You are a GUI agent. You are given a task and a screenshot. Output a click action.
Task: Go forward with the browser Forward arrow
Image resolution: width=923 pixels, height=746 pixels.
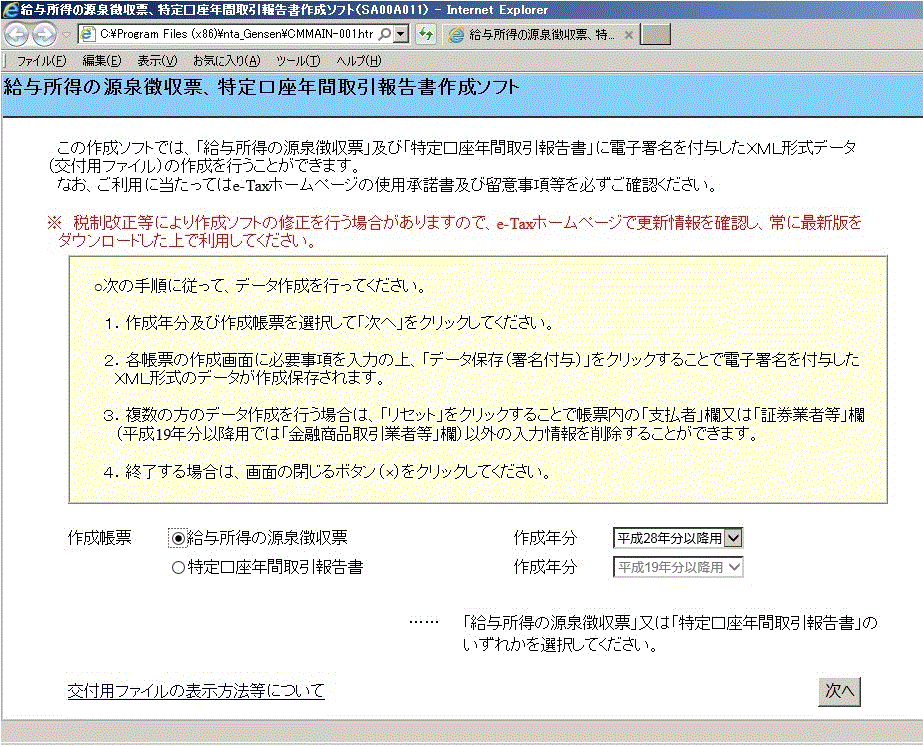(x=44, y=35)
